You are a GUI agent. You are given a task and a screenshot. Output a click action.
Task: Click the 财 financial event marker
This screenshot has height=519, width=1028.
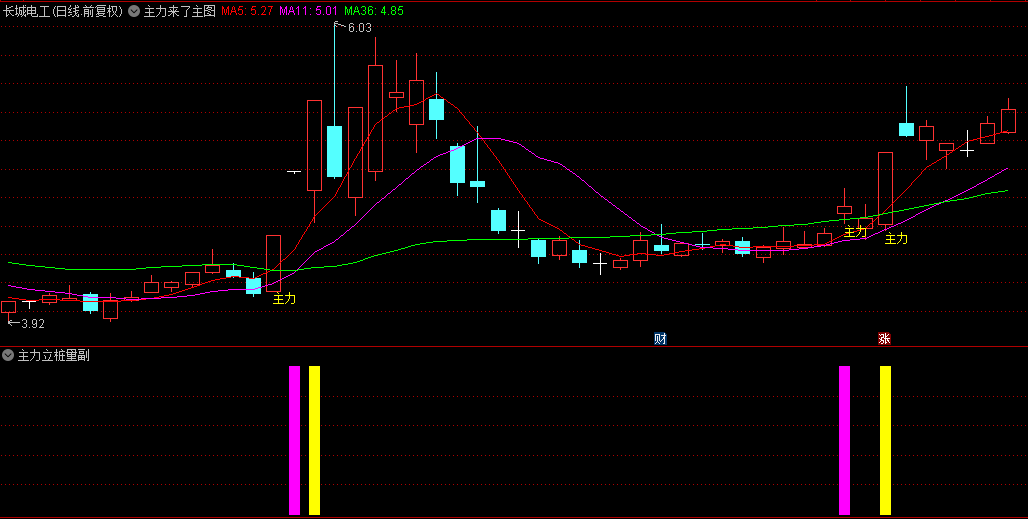tap(660, 339)
